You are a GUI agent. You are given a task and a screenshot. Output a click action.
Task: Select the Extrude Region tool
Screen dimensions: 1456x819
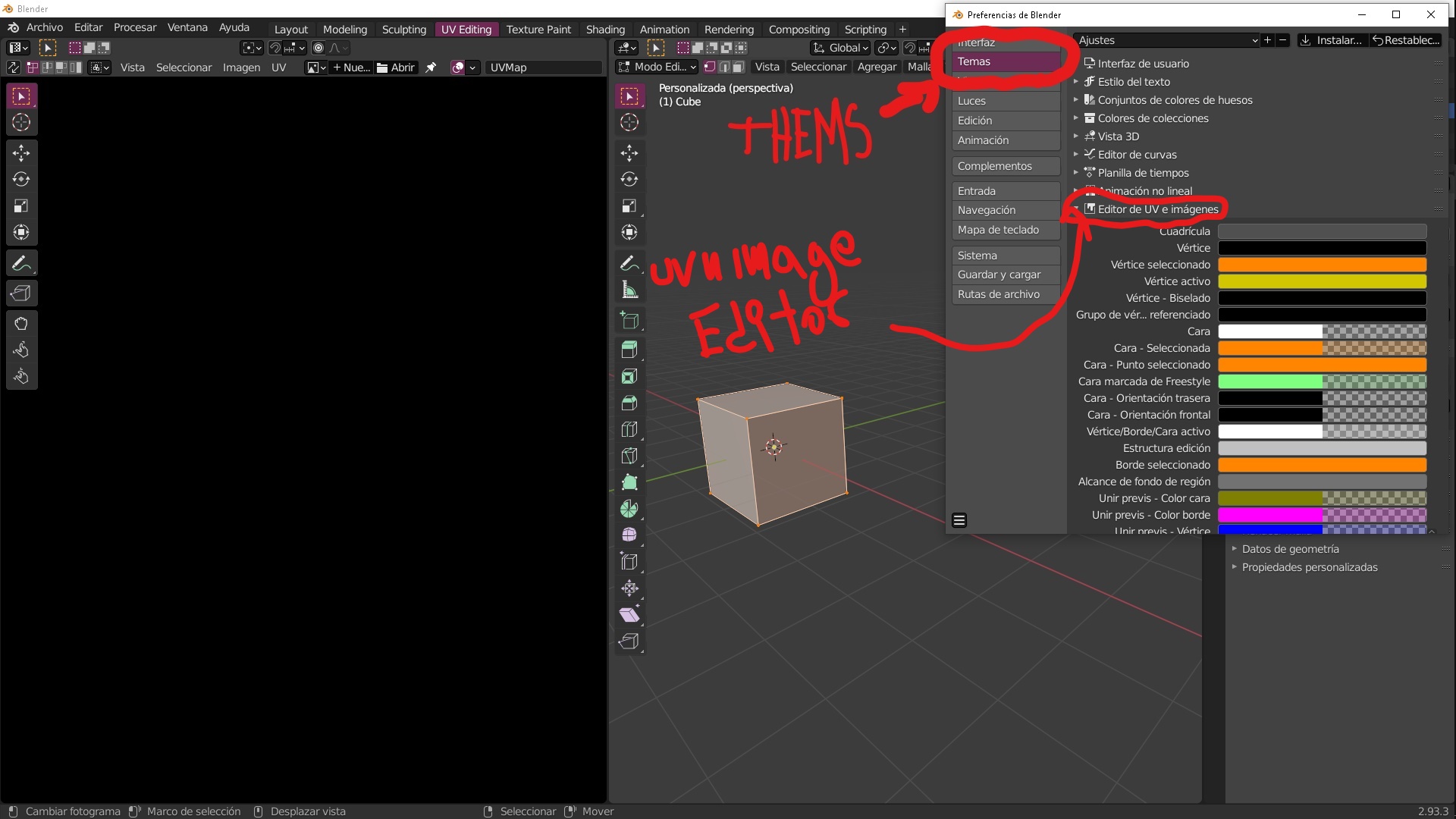(x=629, y=350)
